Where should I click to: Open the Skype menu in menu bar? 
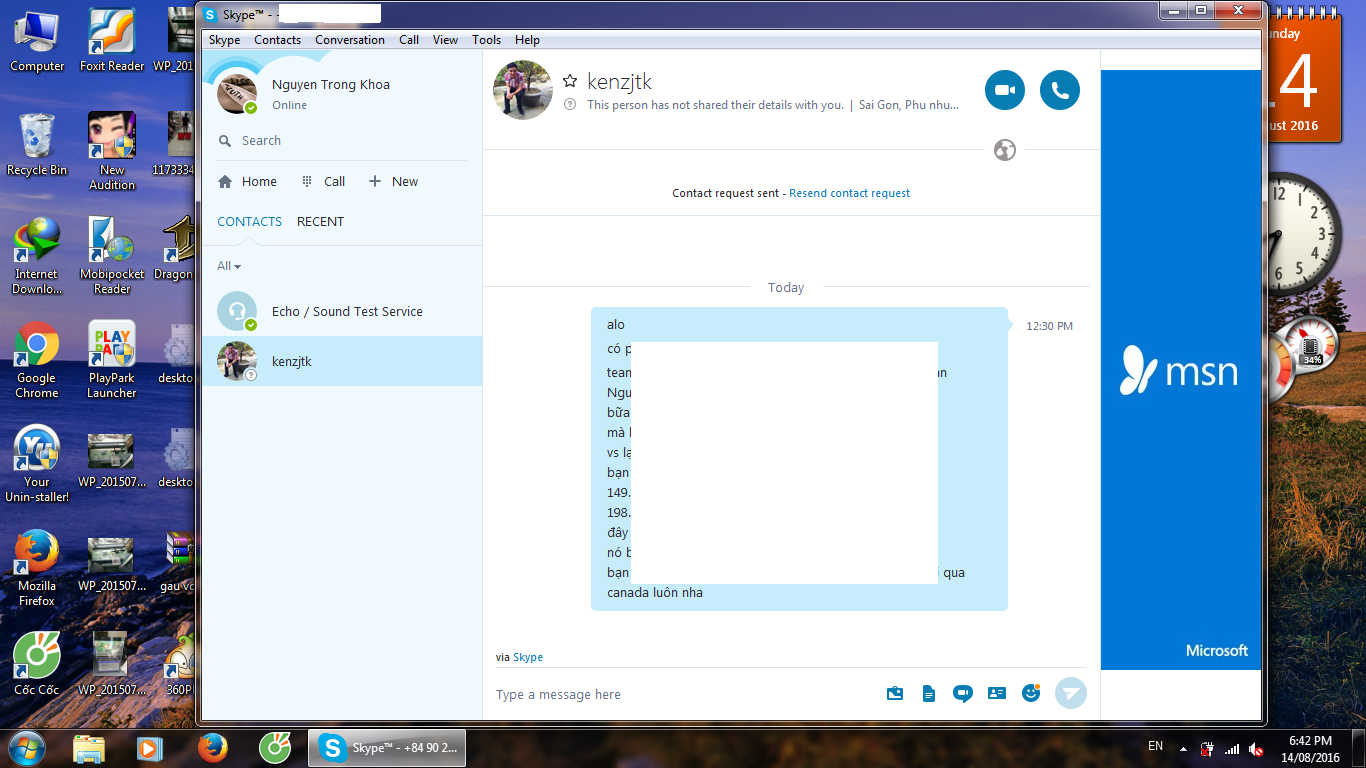[x=224, y=40]
